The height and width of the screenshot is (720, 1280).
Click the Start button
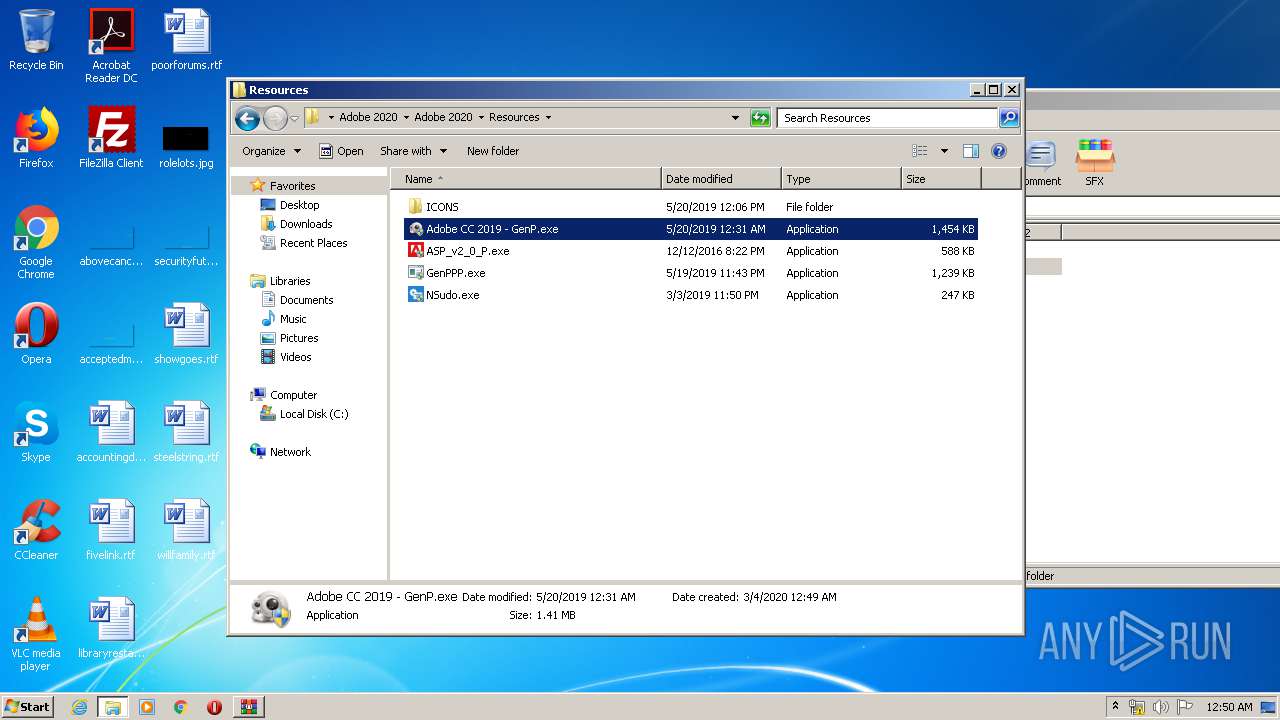(x=27, y=707)
